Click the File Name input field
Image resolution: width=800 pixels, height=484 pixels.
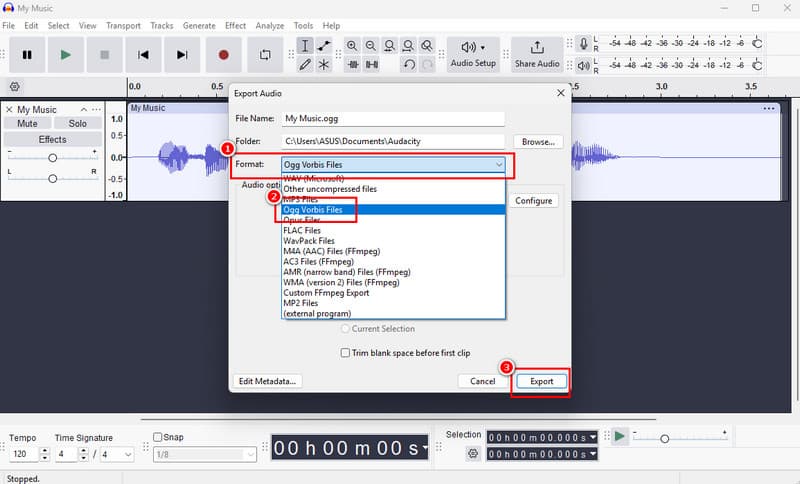[x=393, y=118]
